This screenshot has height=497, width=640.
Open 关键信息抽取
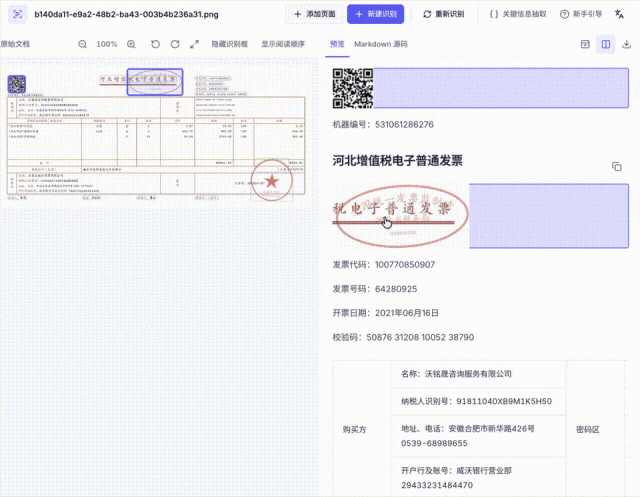(518, 14)
